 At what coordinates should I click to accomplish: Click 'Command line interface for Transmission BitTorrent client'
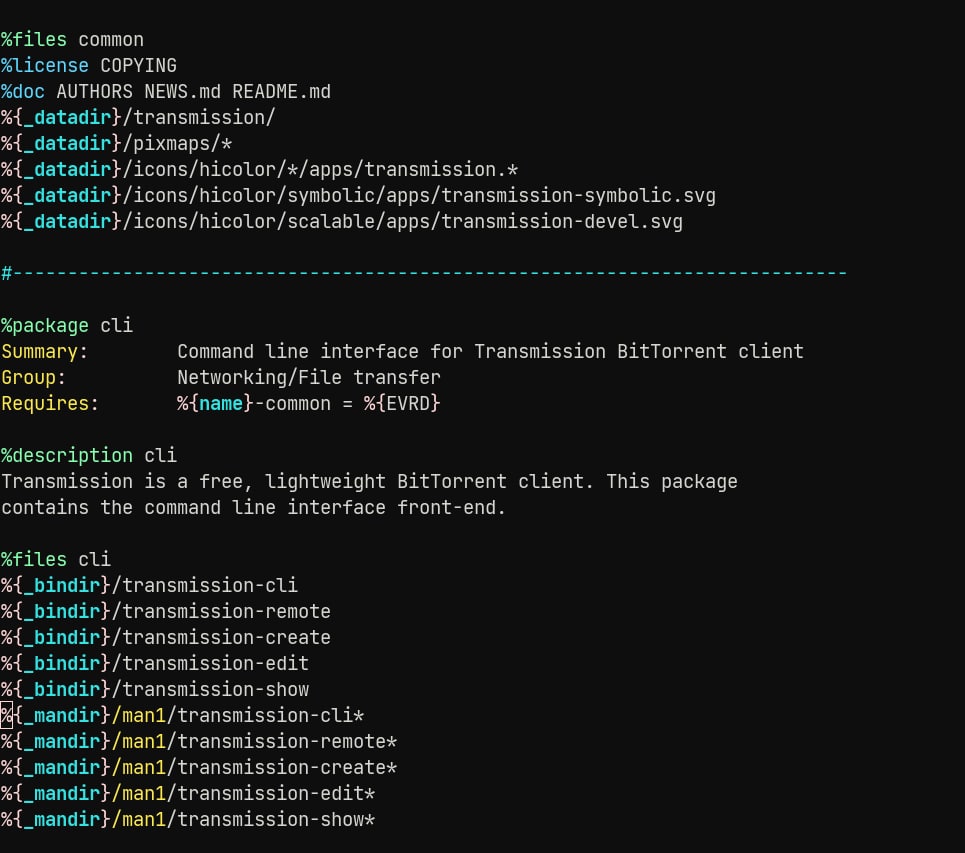point(491,351)
